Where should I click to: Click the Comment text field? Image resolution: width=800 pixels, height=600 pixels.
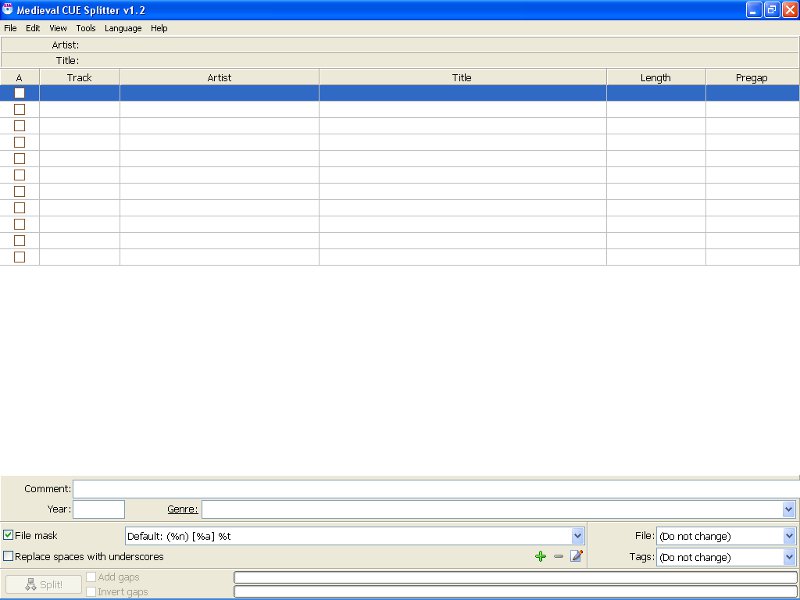coord(435,489)
